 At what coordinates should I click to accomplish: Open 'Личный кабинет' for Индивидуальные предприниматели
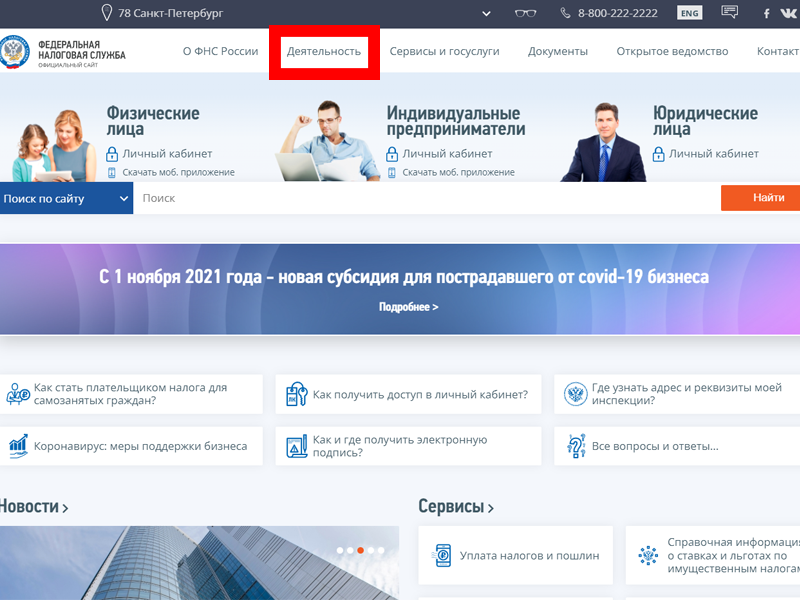point(447,154)
